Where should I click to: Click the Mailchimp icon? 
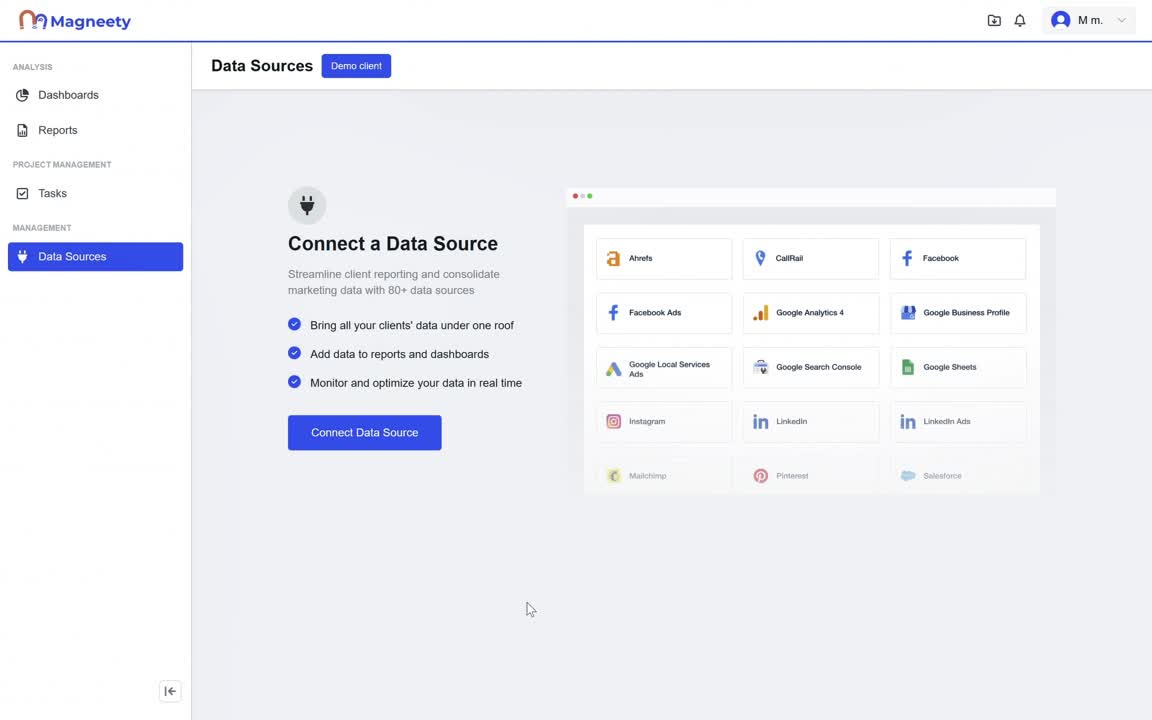click(x=613, y=475)
